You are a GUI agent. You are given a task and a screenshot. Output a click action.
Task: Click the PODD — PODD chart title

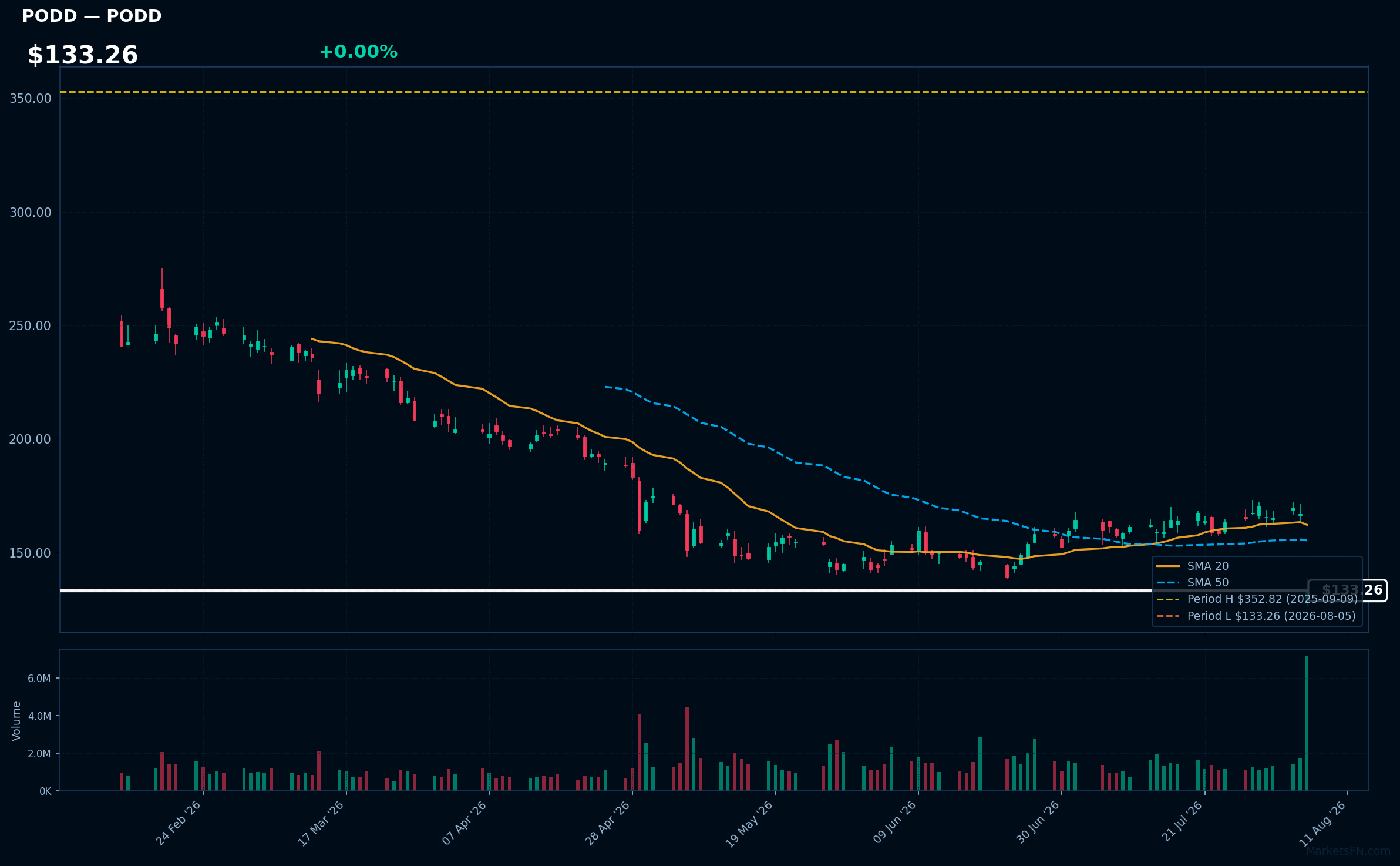point(92,16)
